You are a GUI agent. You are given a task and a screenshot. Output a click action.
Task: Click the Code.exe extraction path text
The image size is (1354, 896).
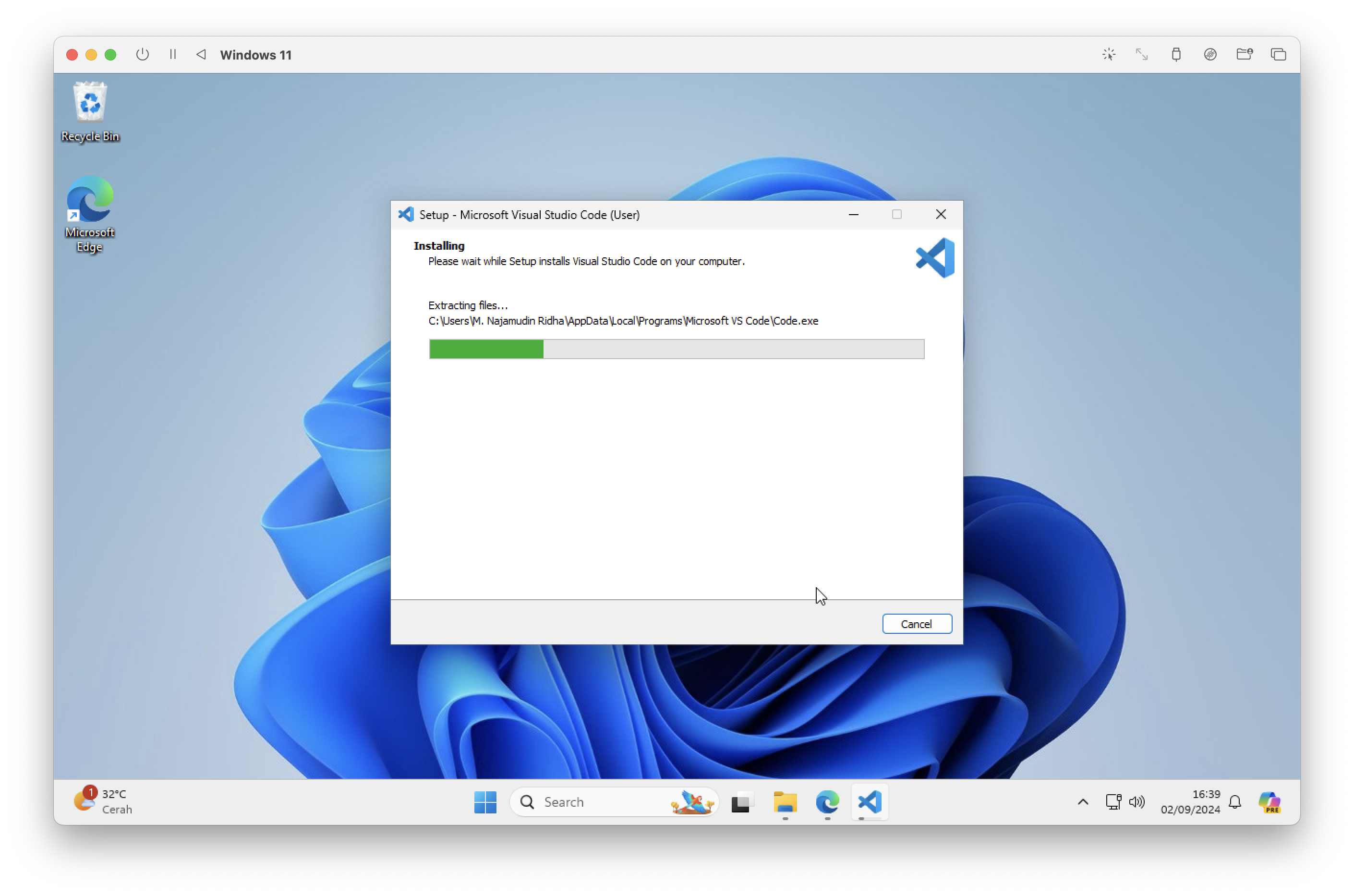click(x=623, y=321)
